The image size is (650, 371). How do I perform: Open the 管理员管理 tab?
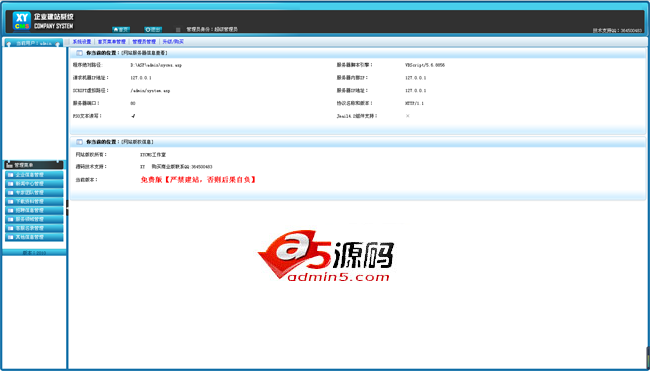(144, 42)
